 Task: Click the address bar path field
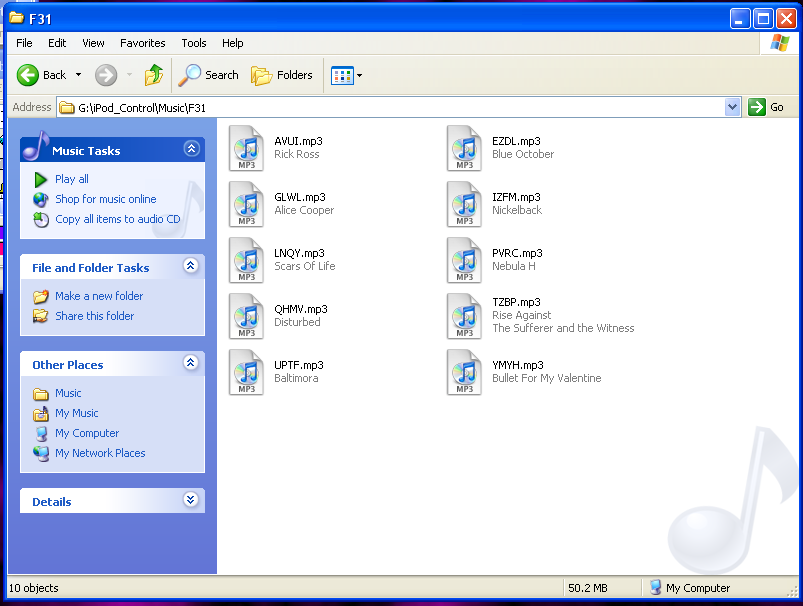(391, 108)
